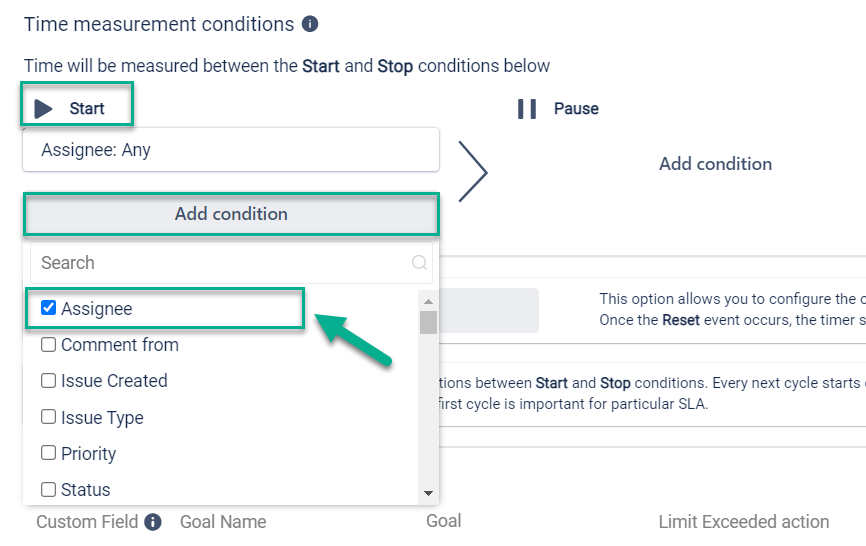Open the Add condition dropdown under Start
Viewport: 866px width, 546px height.
pyautogui.click(x=231, y=214)
